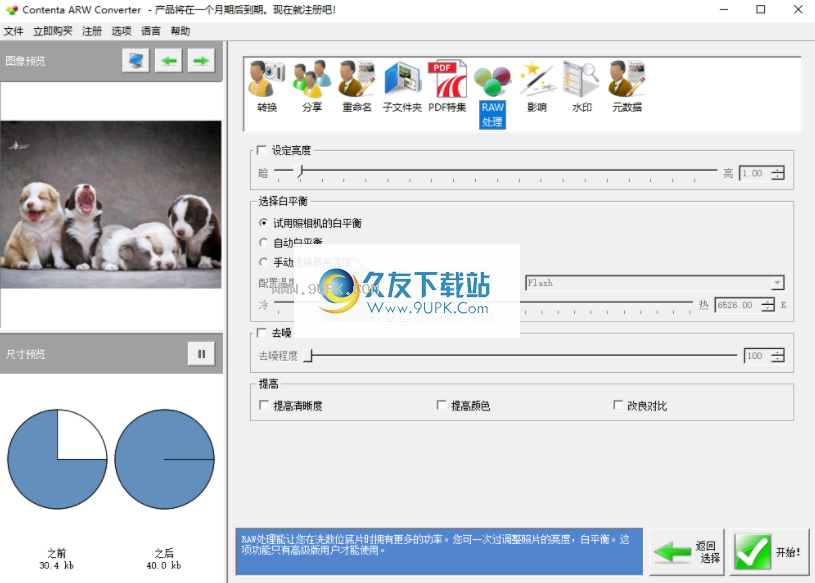Click the 之前 pie chart

[57, 459]
